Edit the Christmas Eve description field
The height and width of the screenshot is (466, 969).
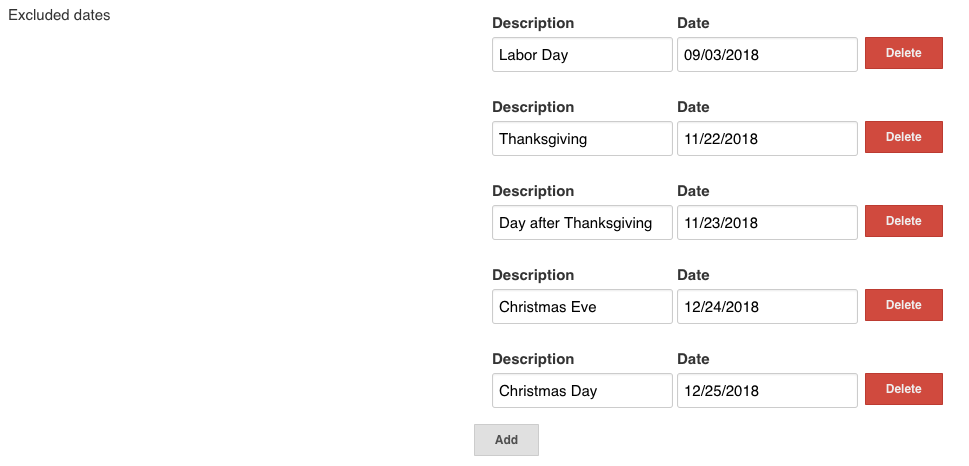(x=582, y=307)
